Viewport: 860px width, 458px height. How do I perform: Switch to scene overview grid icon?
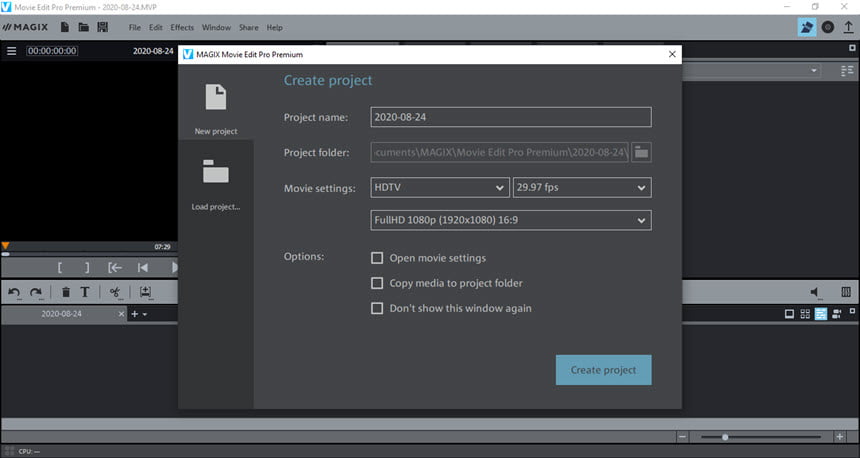[x=805, y=314]
